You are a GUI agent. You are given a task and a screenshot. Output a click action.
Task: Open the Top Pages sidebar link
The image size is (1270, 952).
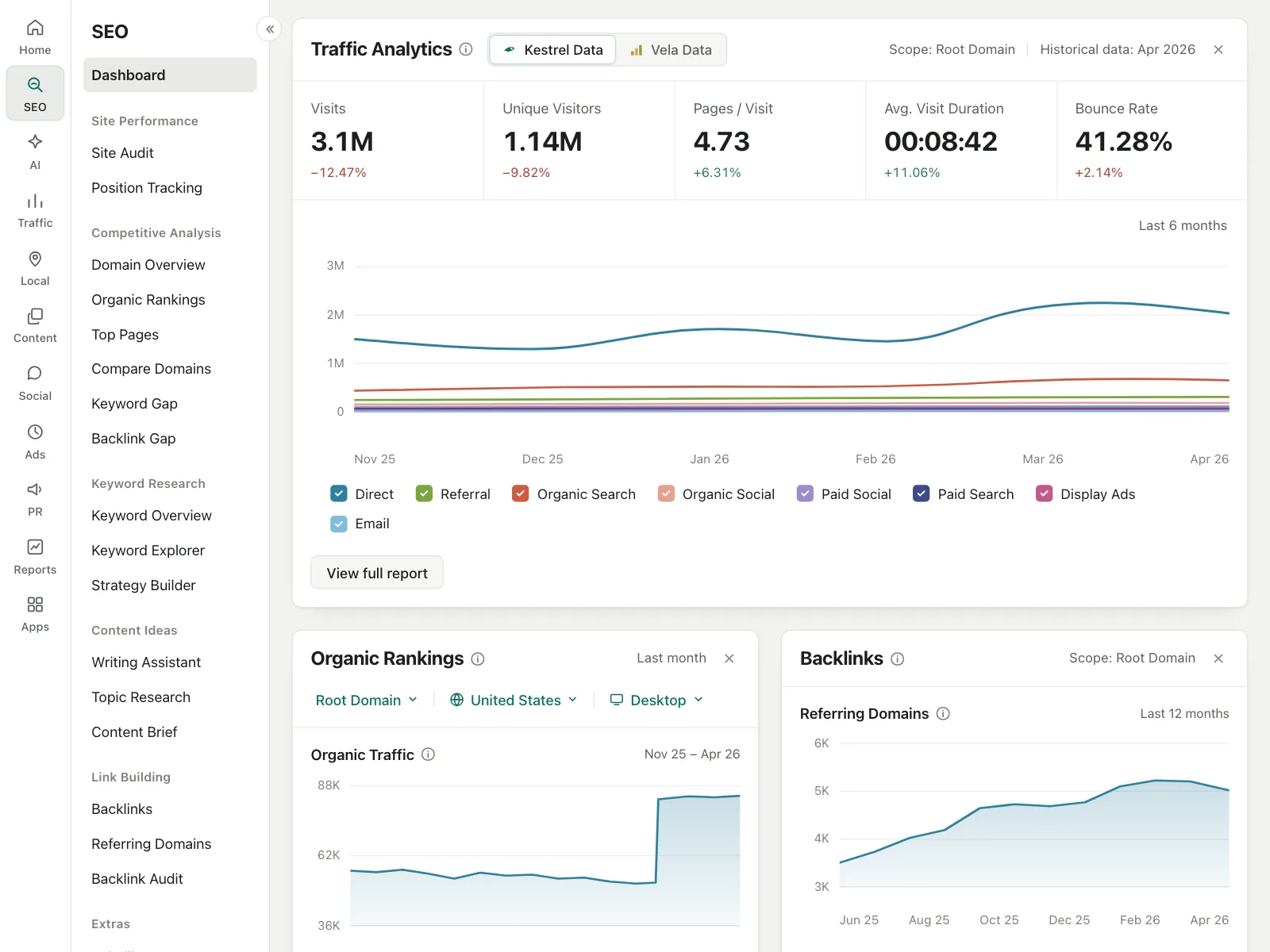tap(125, 334)
